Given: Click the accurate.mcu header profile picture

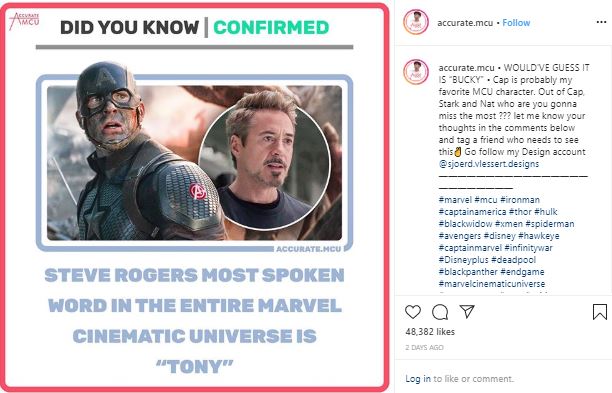Looking at the screenshot, I should pos(416,22).
